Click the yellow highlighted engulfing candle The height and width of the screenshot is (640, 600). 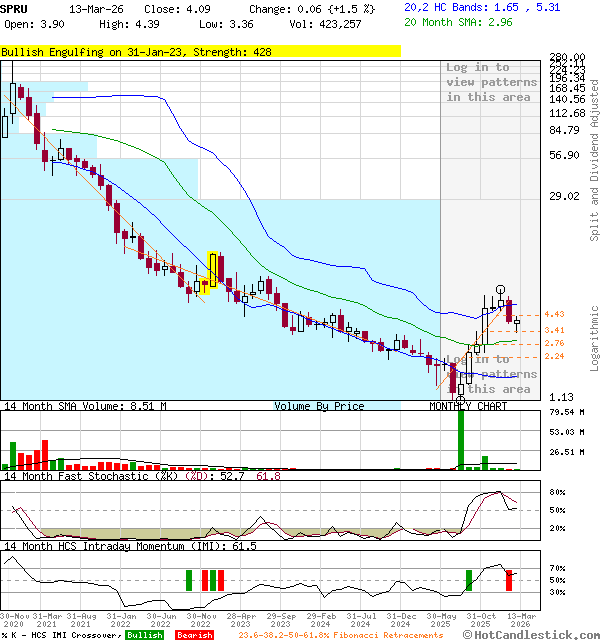[213, 269]
